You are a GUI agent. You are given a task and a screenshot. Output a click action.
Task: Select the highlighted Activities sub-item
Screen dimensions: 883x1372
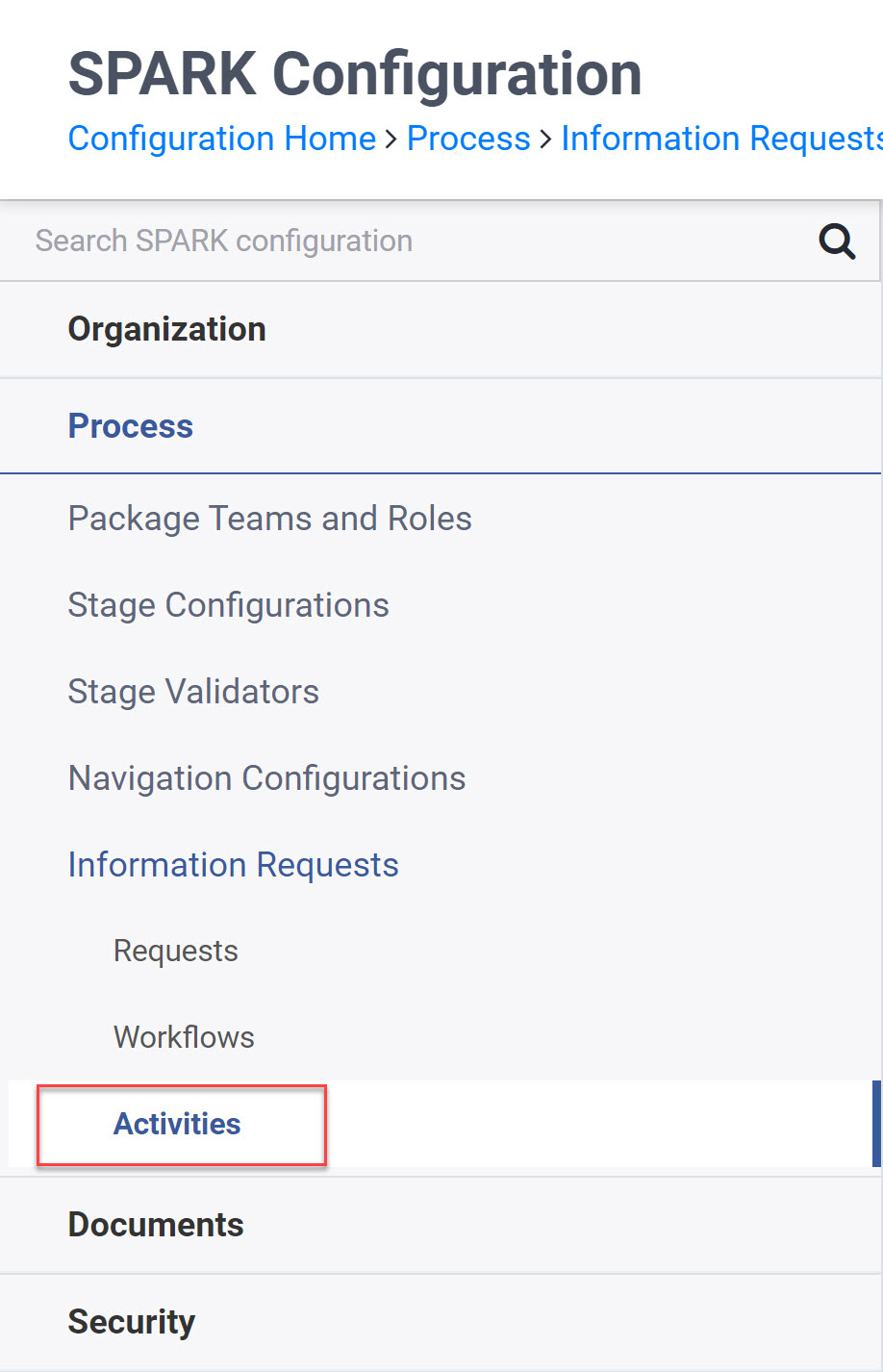point(177,1124)
